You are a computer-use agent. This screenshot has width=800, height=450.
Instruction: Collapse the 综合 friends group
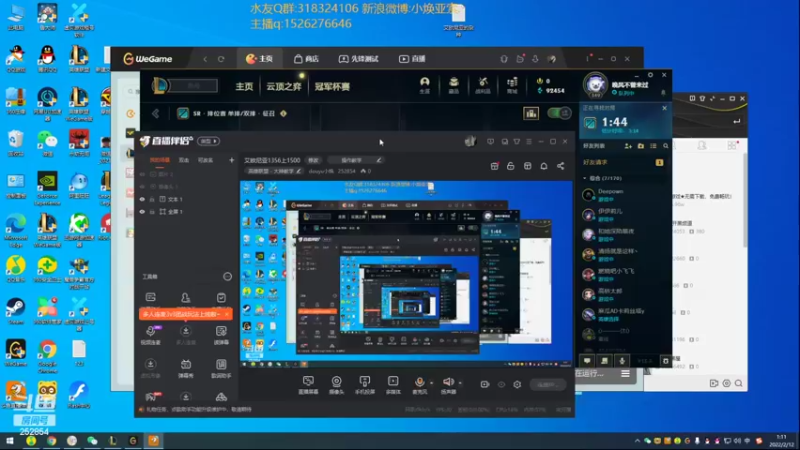585,178
